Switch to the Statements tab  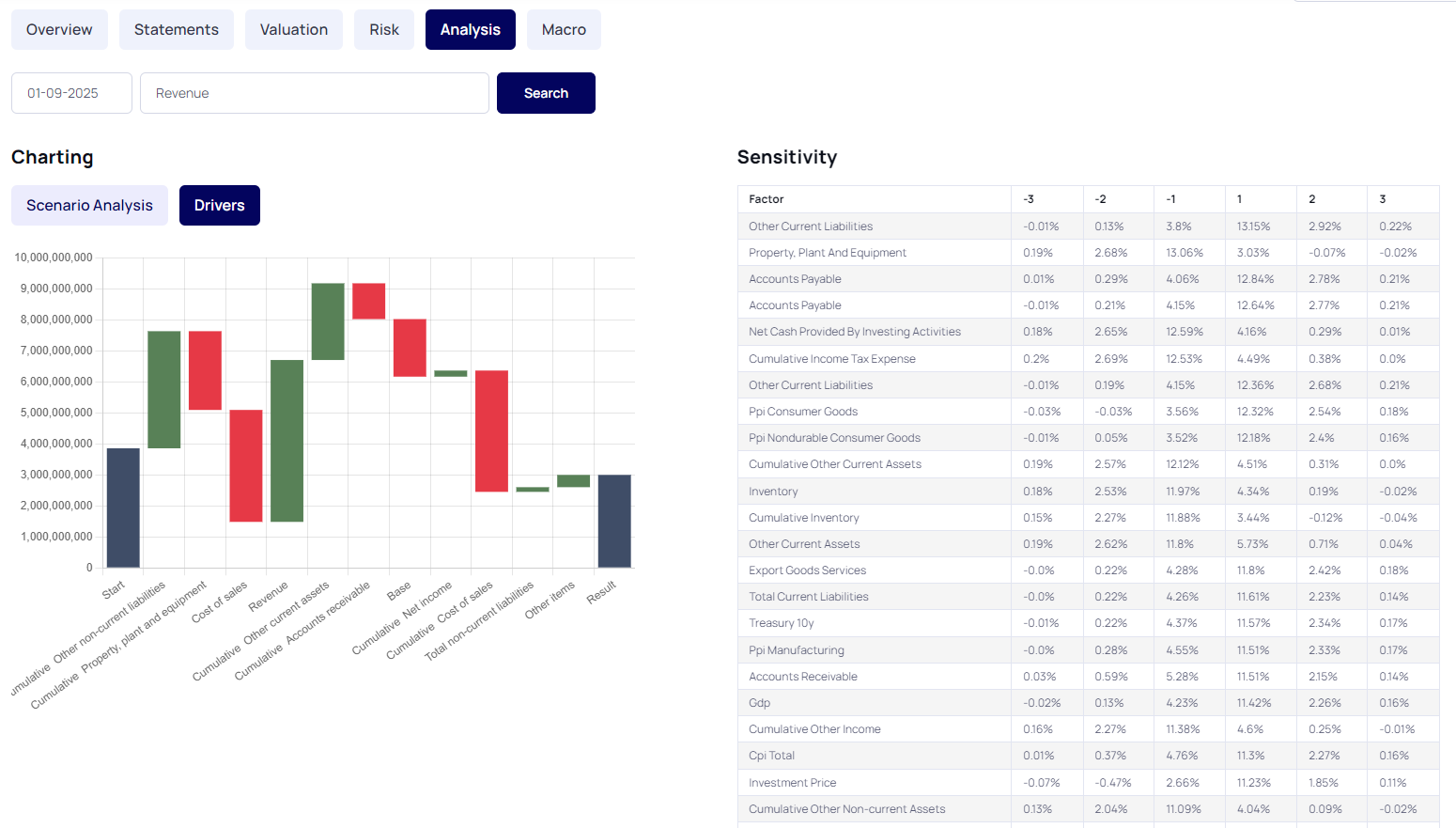(177, 29)
